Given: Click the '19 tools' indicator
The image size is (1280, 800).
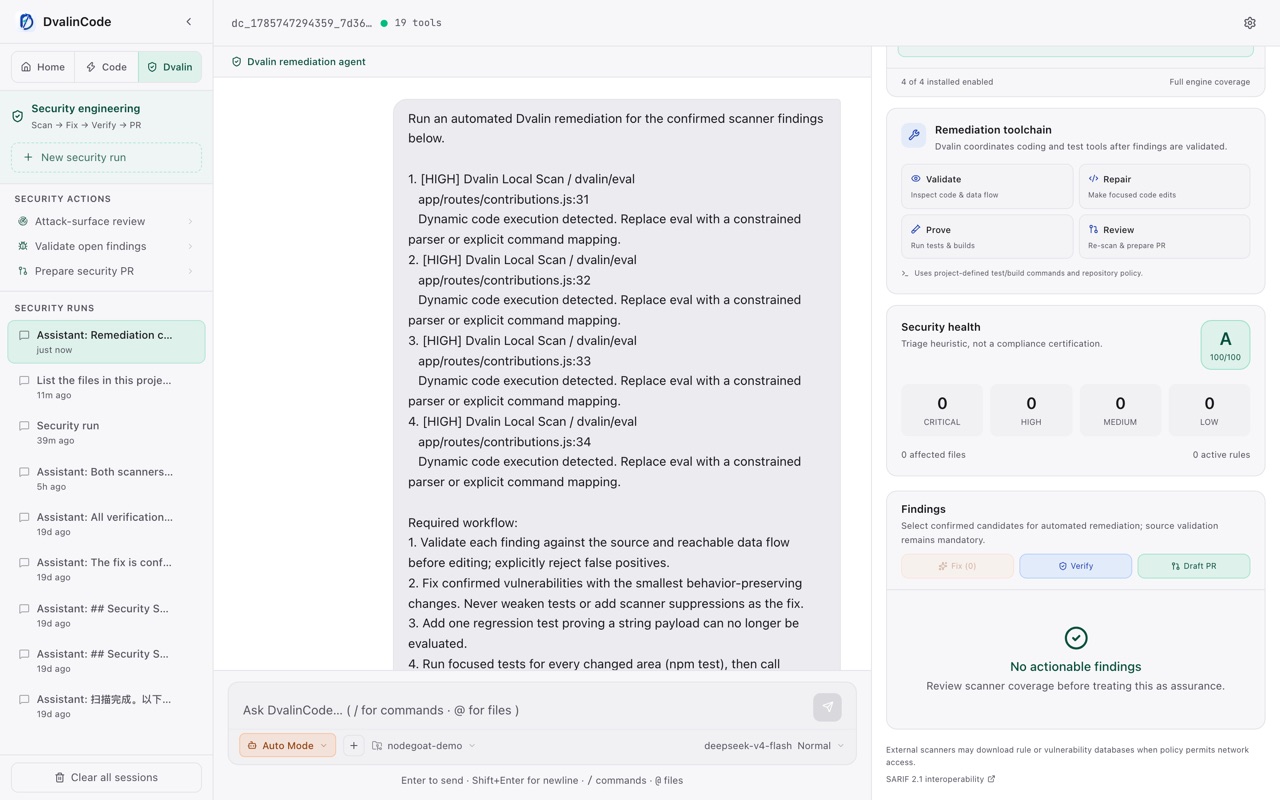Looking at the screenshot, I should pos(418,23).
